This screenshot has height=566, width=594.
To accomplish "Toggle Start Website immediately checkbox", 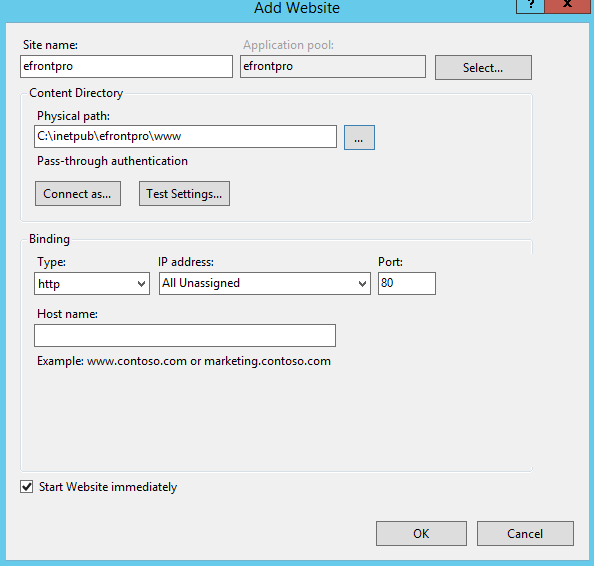I will (27, 486).
